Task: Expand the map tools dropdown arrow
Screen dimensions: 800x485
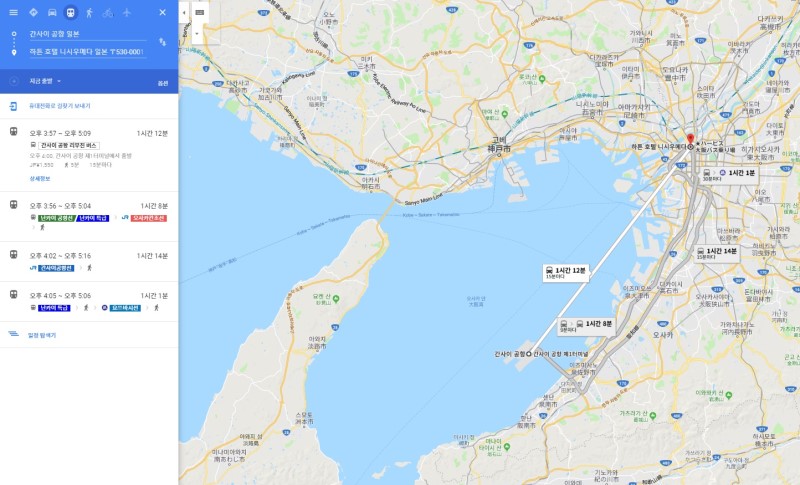Action: pos(197,34)
